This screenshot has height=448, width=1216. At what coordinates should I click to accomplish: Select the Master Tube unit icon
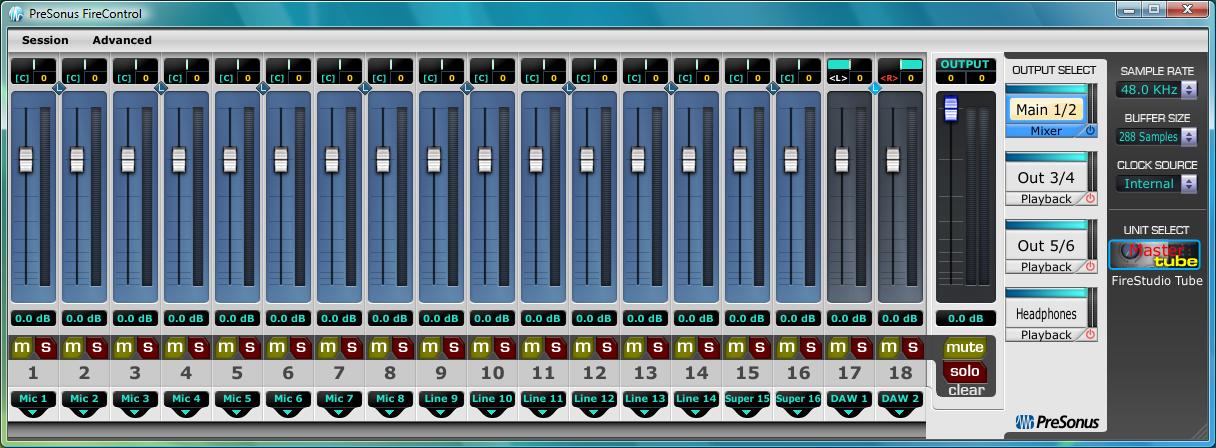coord(1156,254)
